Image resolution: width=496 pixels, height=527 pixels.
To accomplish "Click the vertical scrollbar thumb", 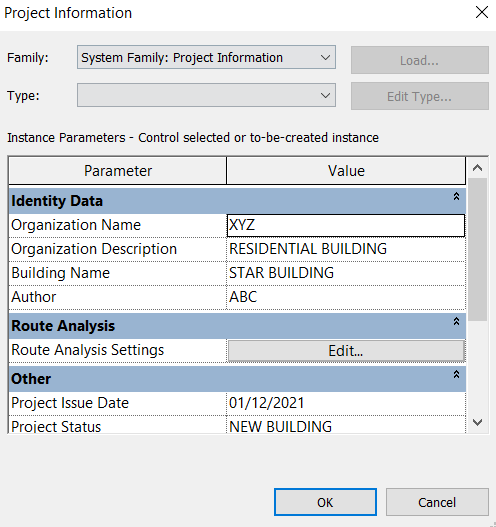I will click(477, 249).
